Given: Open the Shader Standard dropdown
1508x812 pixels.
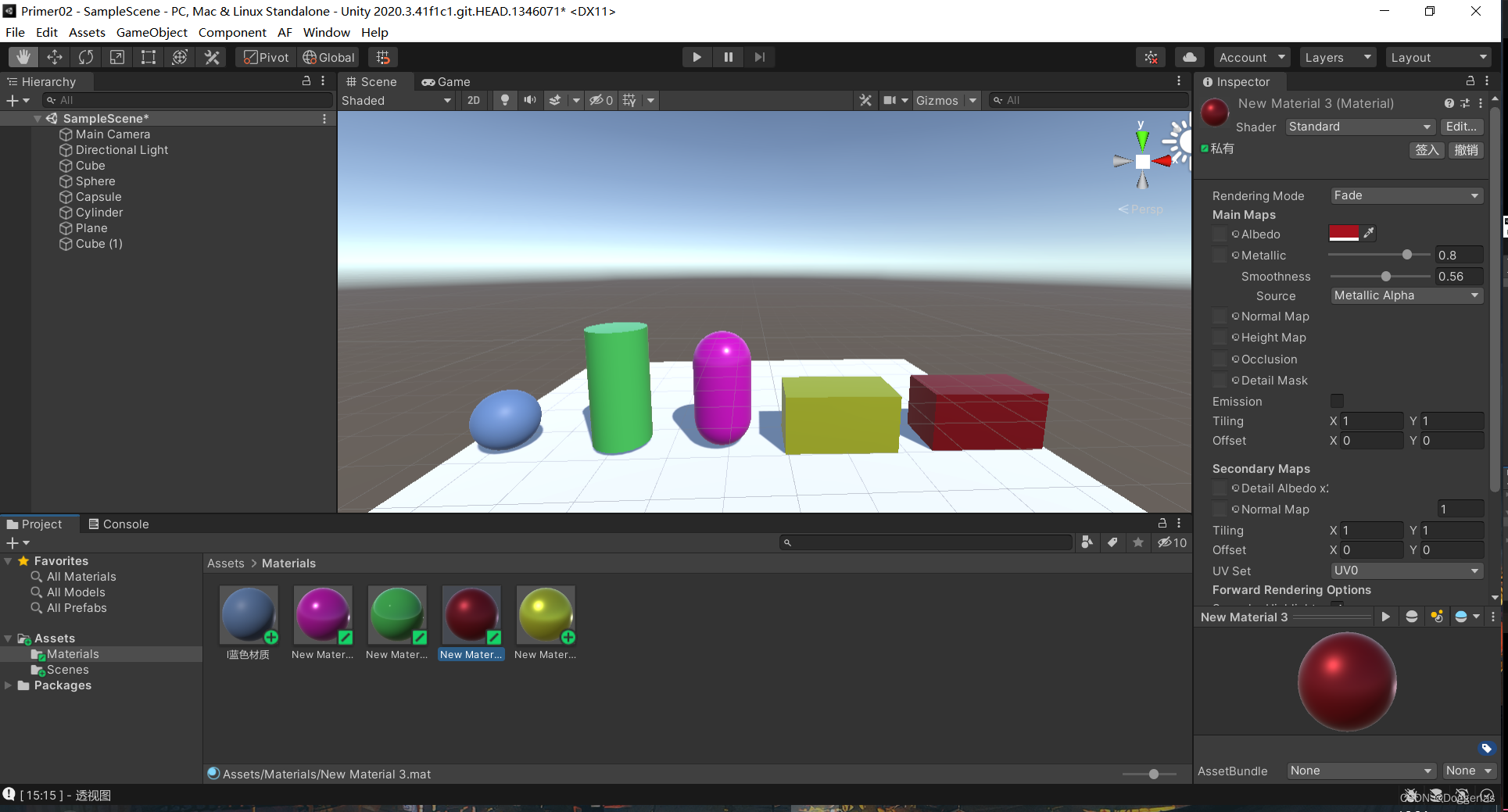Looking at the screenshot, I should click(1360, 127).
